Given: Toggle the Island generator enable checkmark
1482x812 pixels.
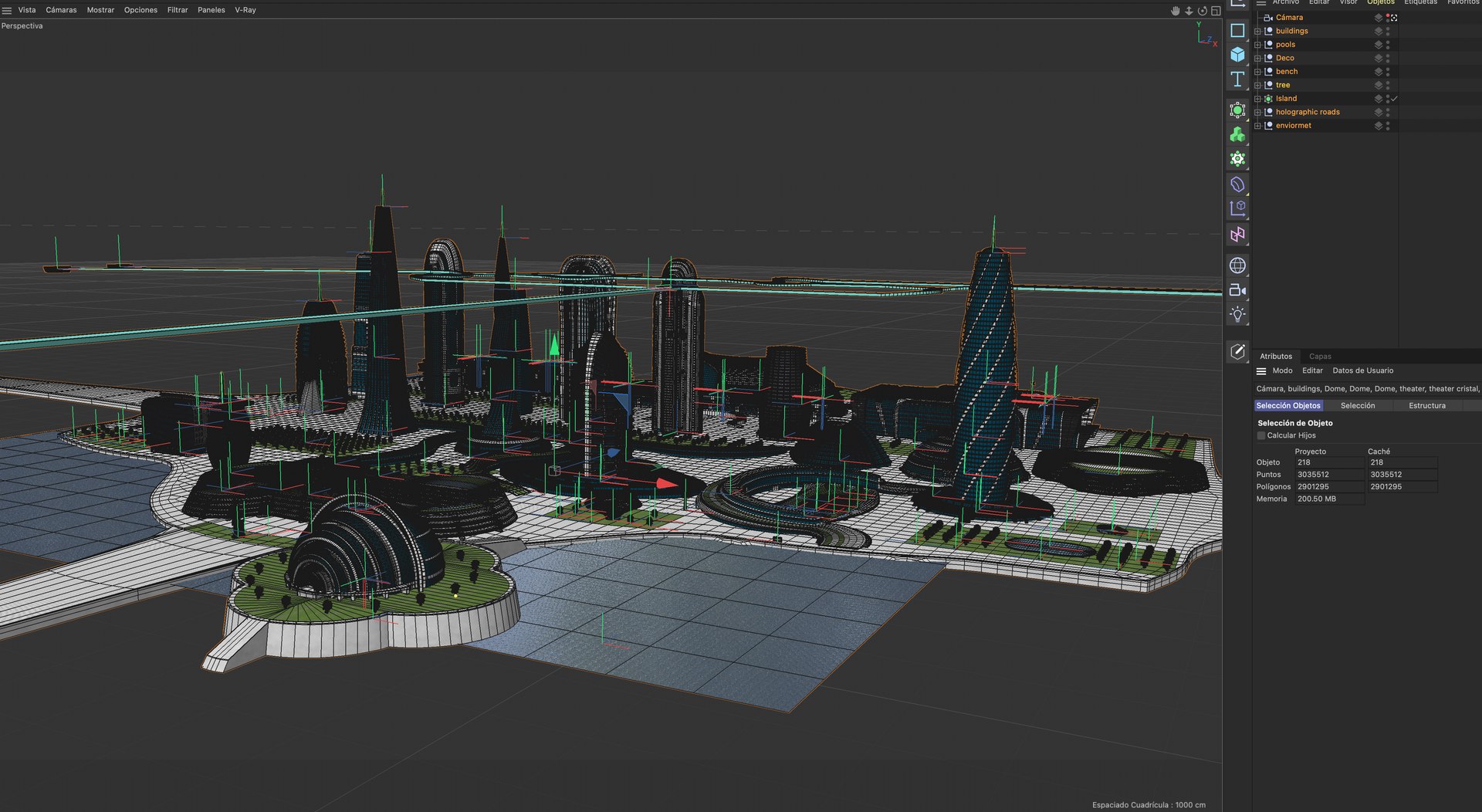Looking at the screenshot, I should pyautogui.click(x=1395, y=99).
